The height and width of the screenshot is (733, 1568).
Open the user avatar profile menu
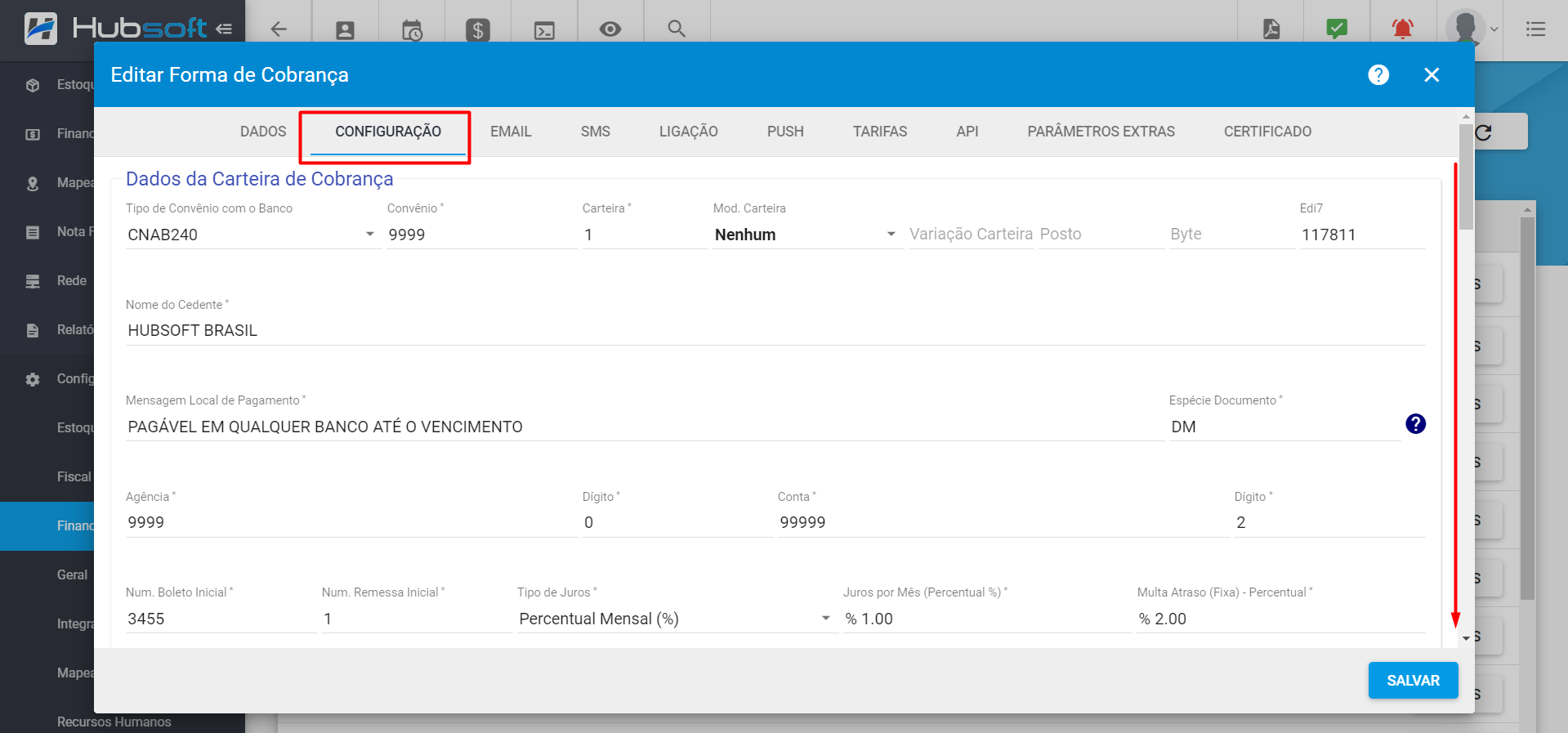(x=1472, y=29)
